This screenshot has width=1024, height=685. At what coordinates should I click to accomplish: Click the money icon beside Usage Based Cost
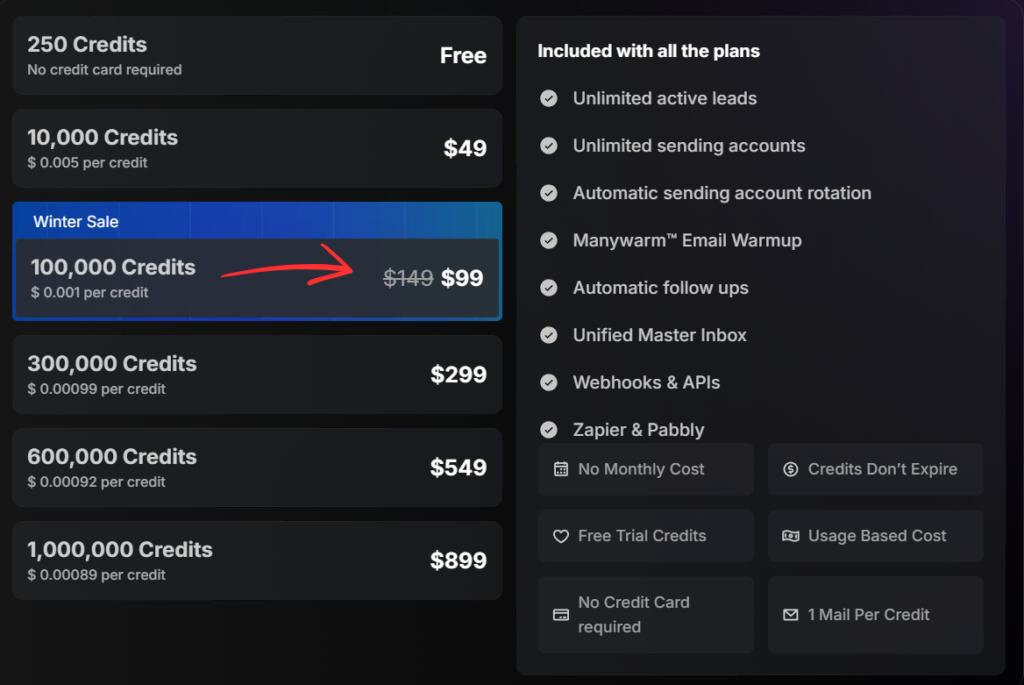[791, 536]
